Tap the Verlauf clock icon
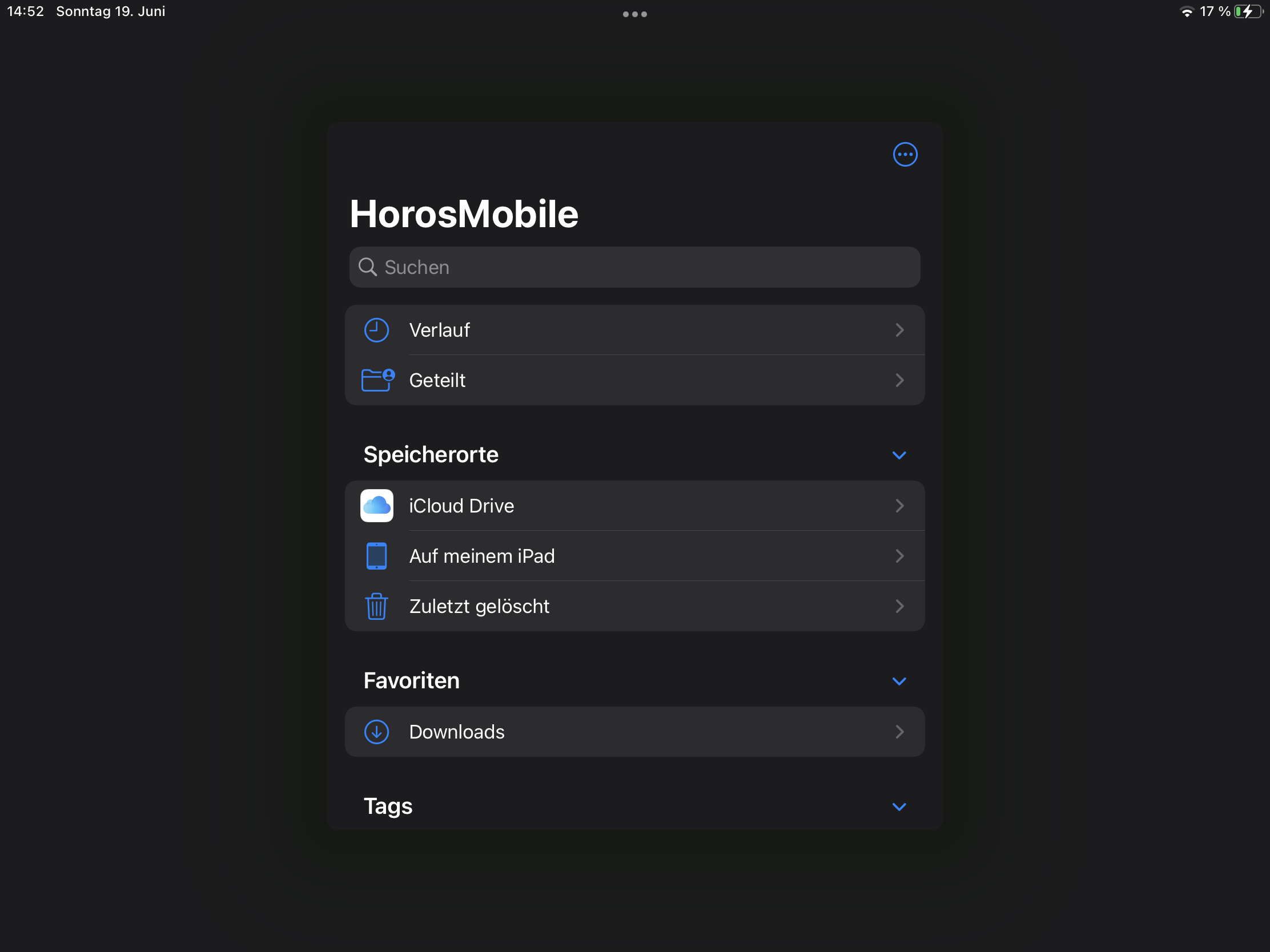 [x=377, y=330]
